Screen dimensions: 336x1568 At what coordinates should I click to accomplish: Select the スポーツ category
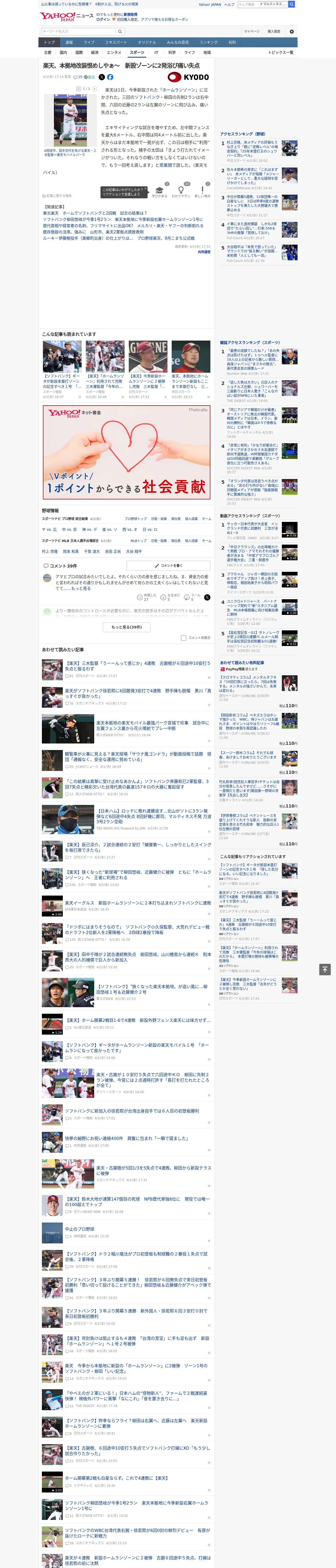pos(137,52)
